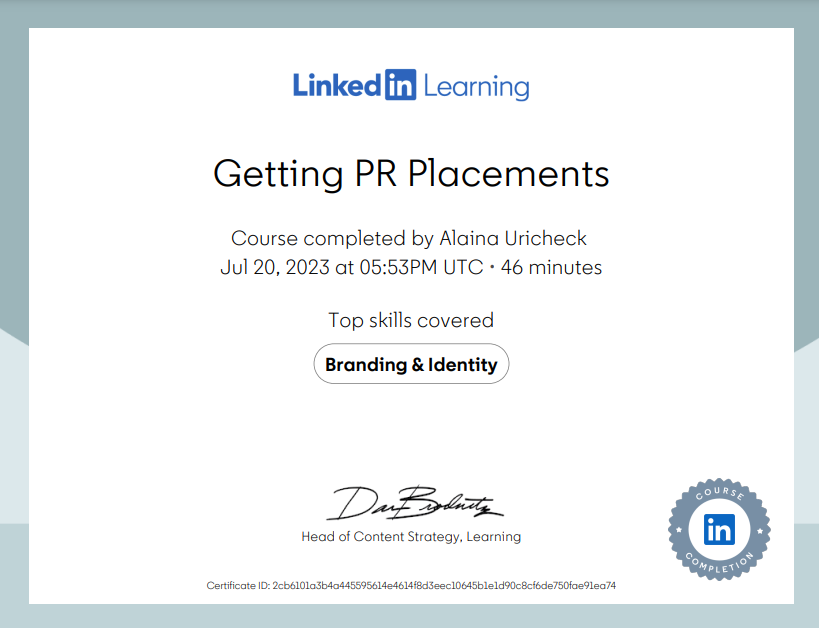Click the Certificate ID string
The image size is (819, 628).
tap(411, 586)
